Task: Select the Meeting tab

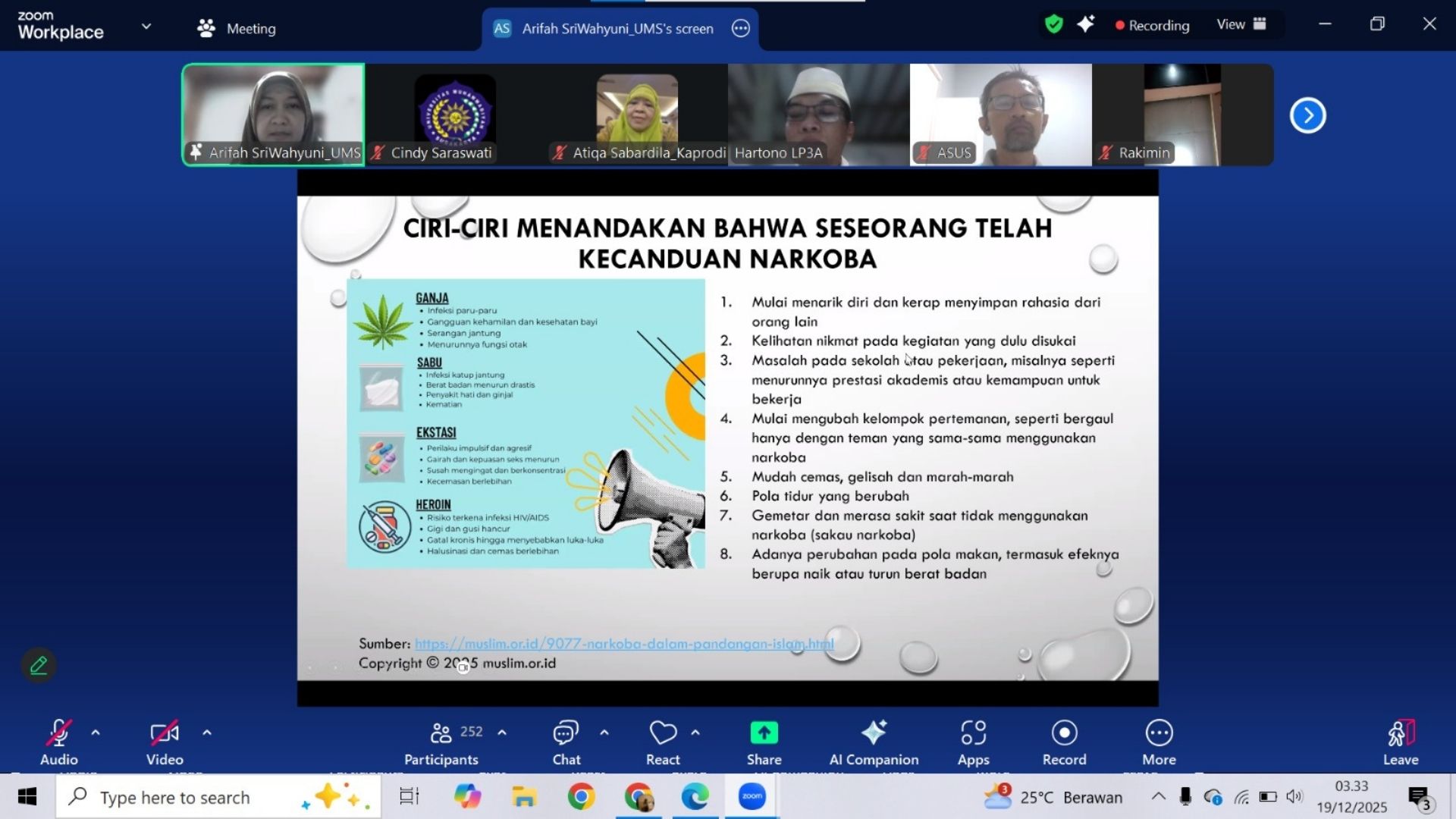Action: click(237, 29)
